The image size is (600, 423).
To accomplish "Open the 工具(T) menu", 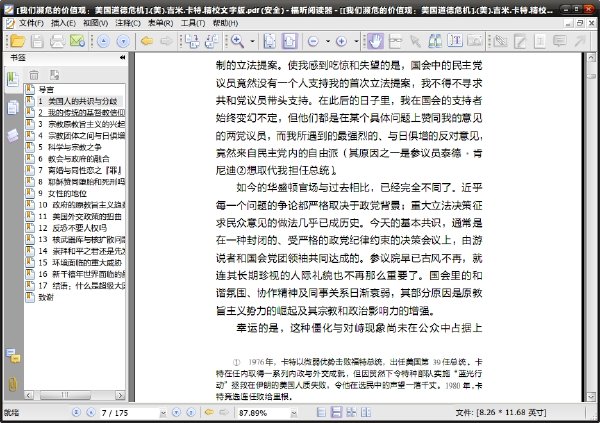I will click(193, 23).
